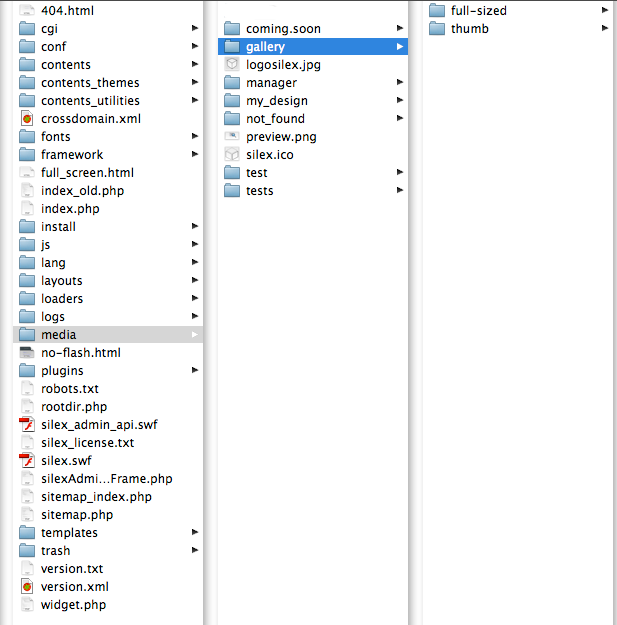Select the index.php file

click(x=108, y=208)
